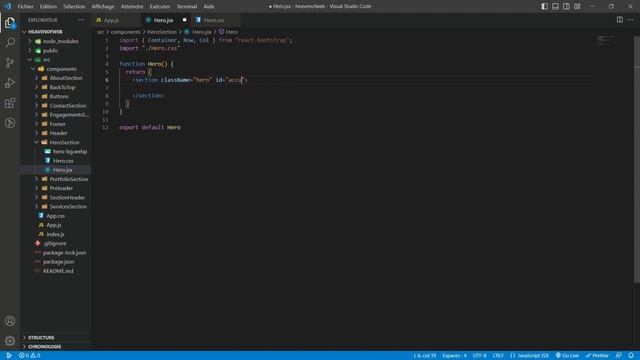Toggle the primary side bar visibility
640x360 pixels.
544,6
